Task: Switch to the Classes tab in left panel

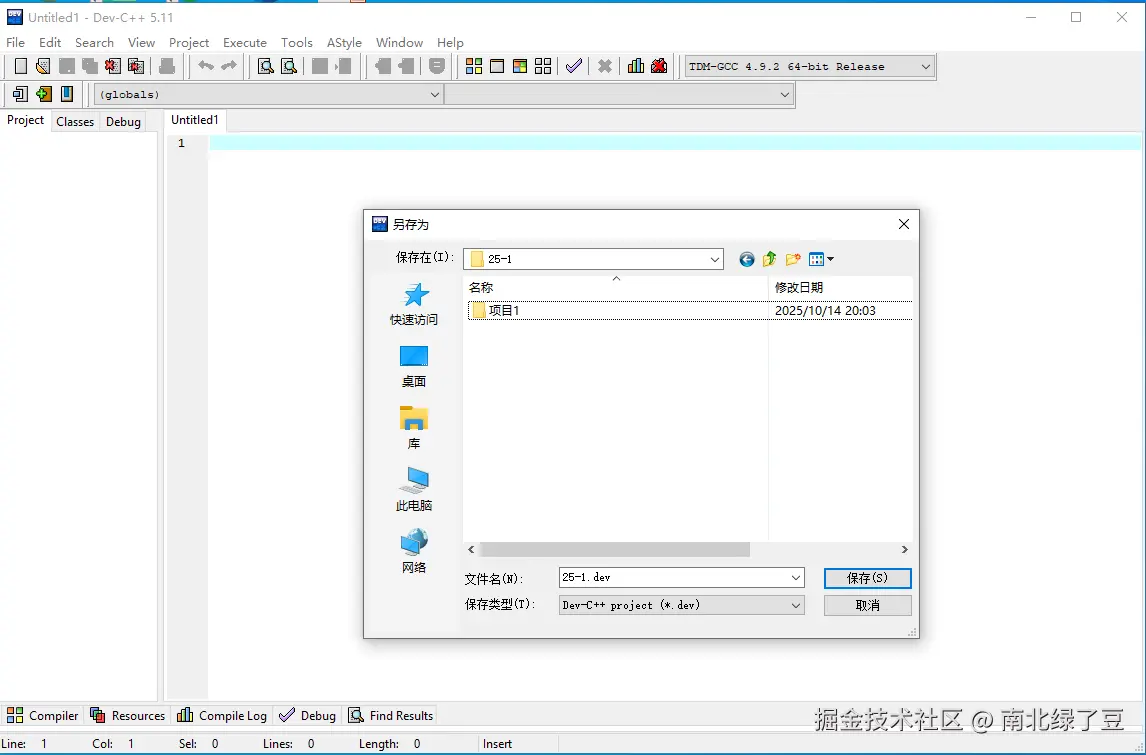Action: [75, 121]
